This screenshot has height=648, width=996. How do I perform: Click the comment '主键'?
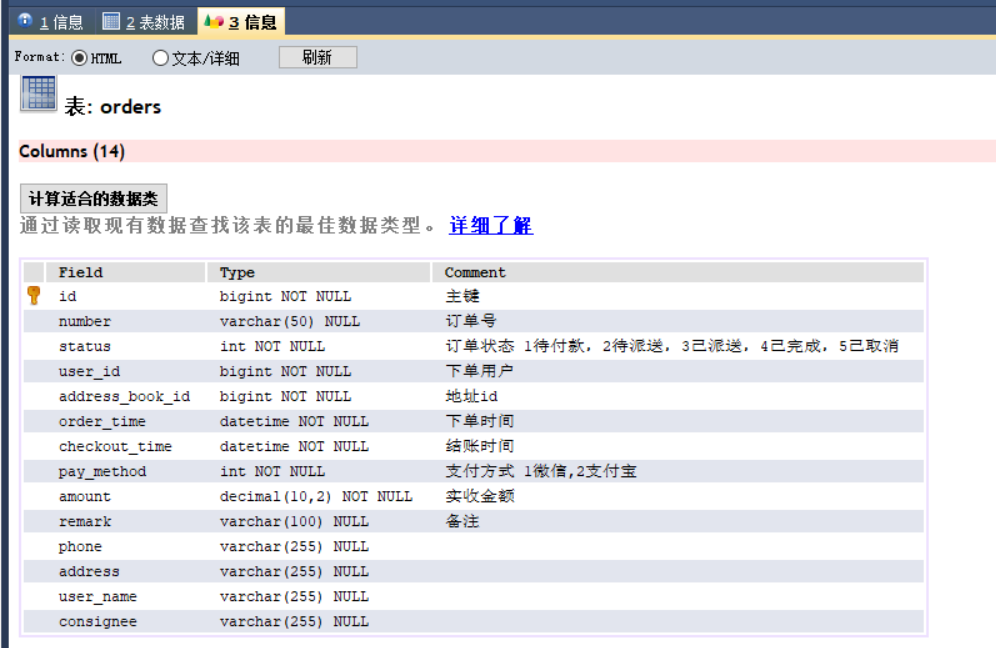pos(462,296)
